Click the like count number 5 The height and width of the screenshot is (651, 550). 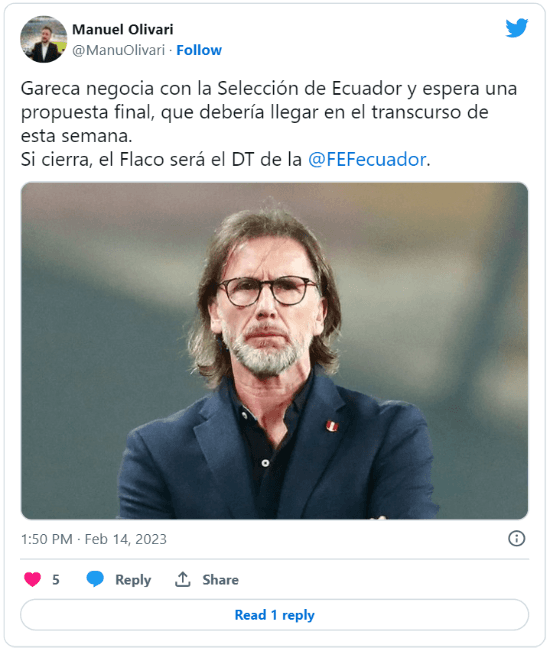click(x=56, y=580)
